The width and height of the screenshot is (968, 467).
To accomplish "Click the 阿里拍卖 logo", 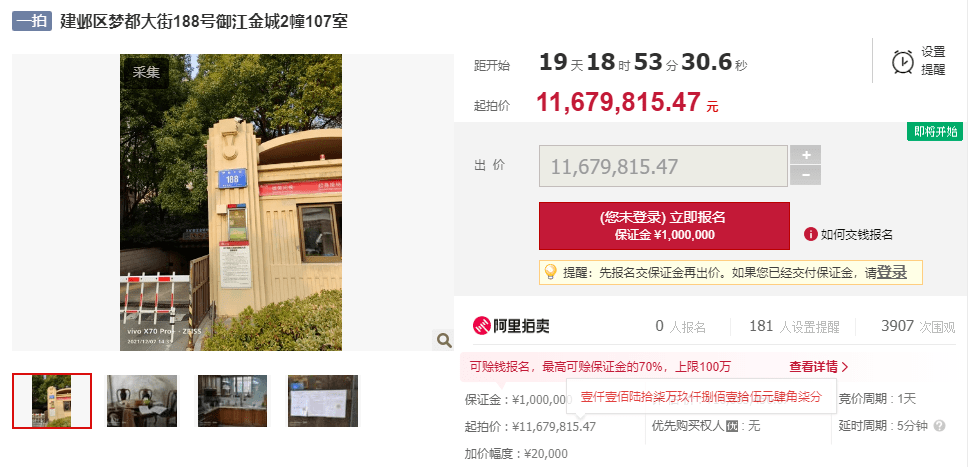I will click(x=511, y=326).
